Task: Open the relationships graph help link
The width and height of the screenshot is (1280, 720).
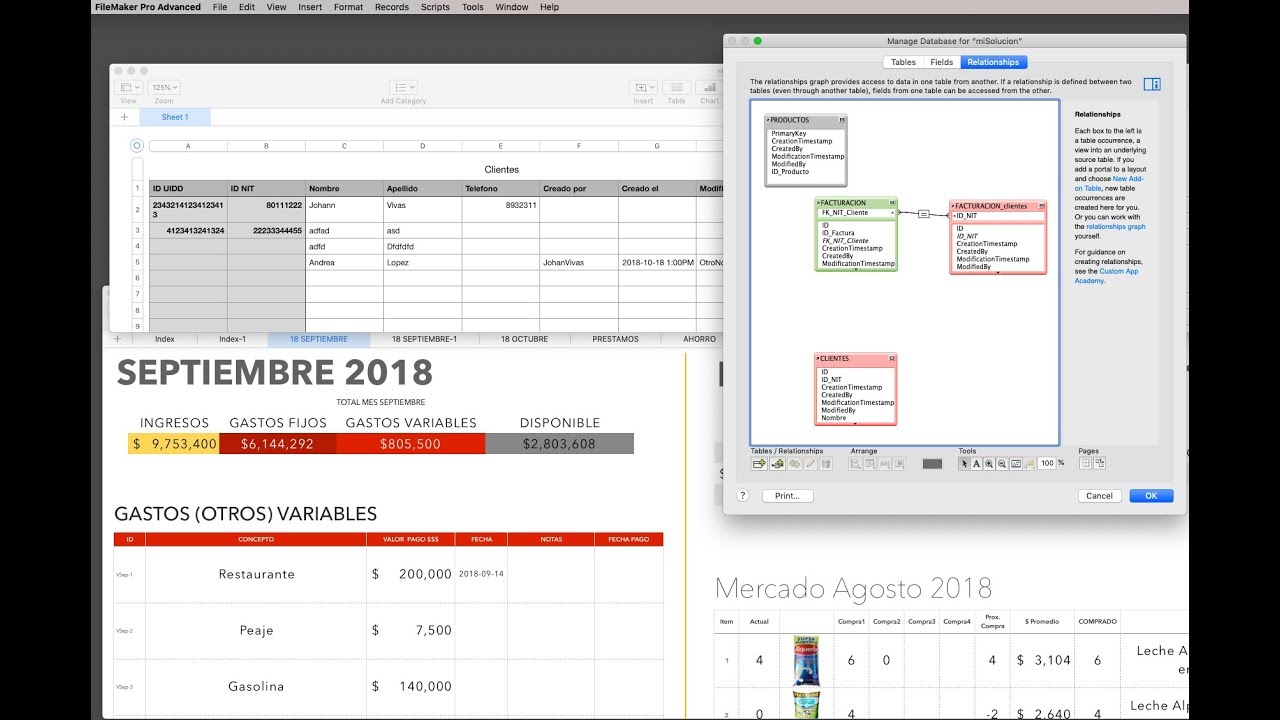Action: [x=1116, y=226]
